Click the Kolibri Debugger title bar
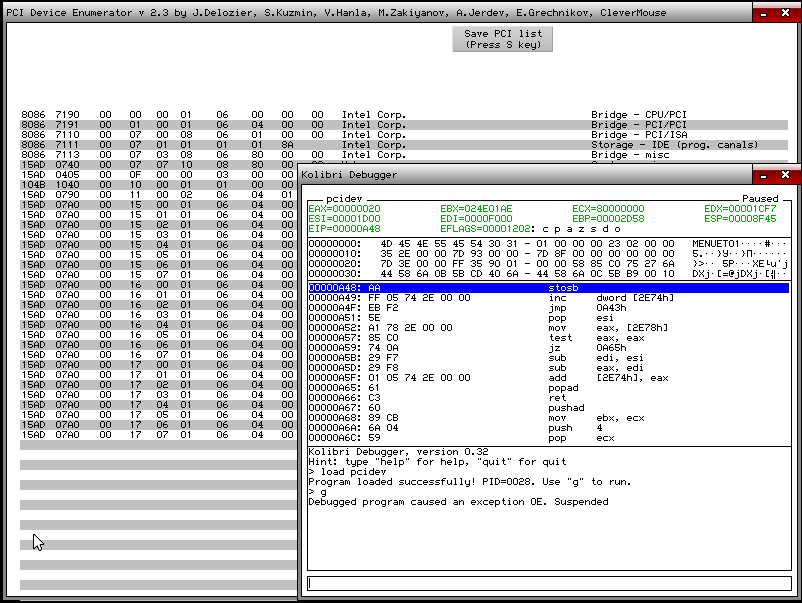 (x=520, y=175)
